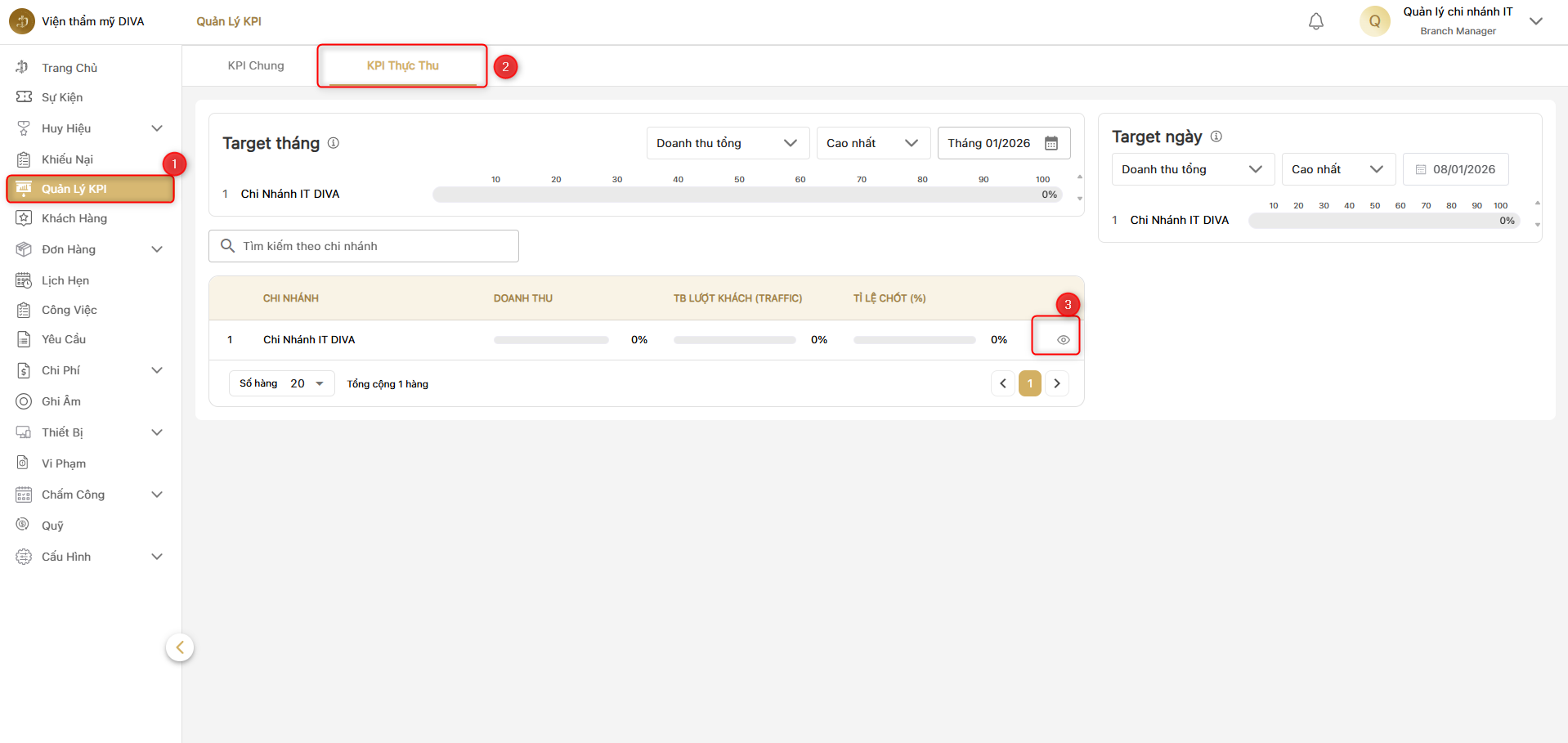The height and width of the screenshot is (743, 1568).
Task: Open Cao nhất dropdown in Target ngày
Action: pyautogui.click(x=1337, y=169)
